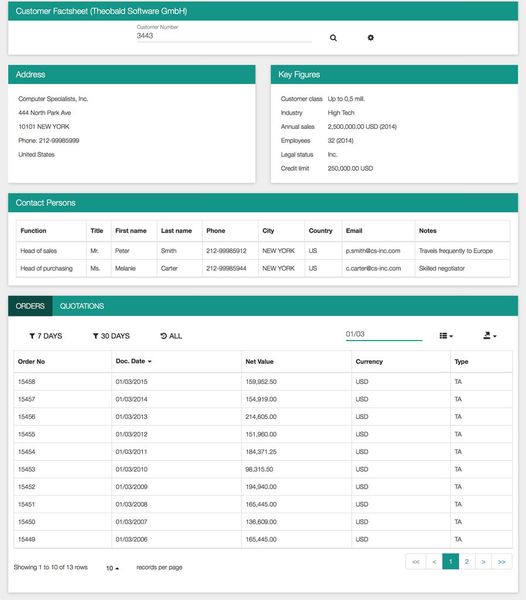The height and width of the screenshot is (600, 526).
Task: Go to the previous page of results
Action: pyautogui.click(x=434, y=562)
